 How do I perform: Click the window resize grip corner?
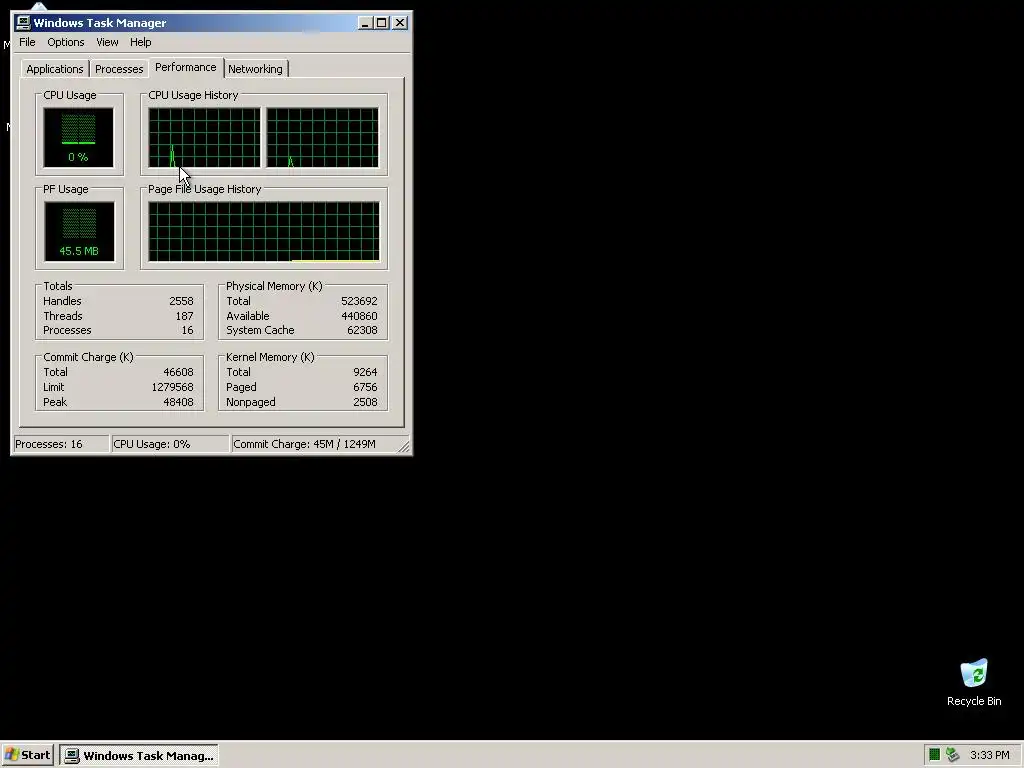pyautogui.click(x=404, y=446)
